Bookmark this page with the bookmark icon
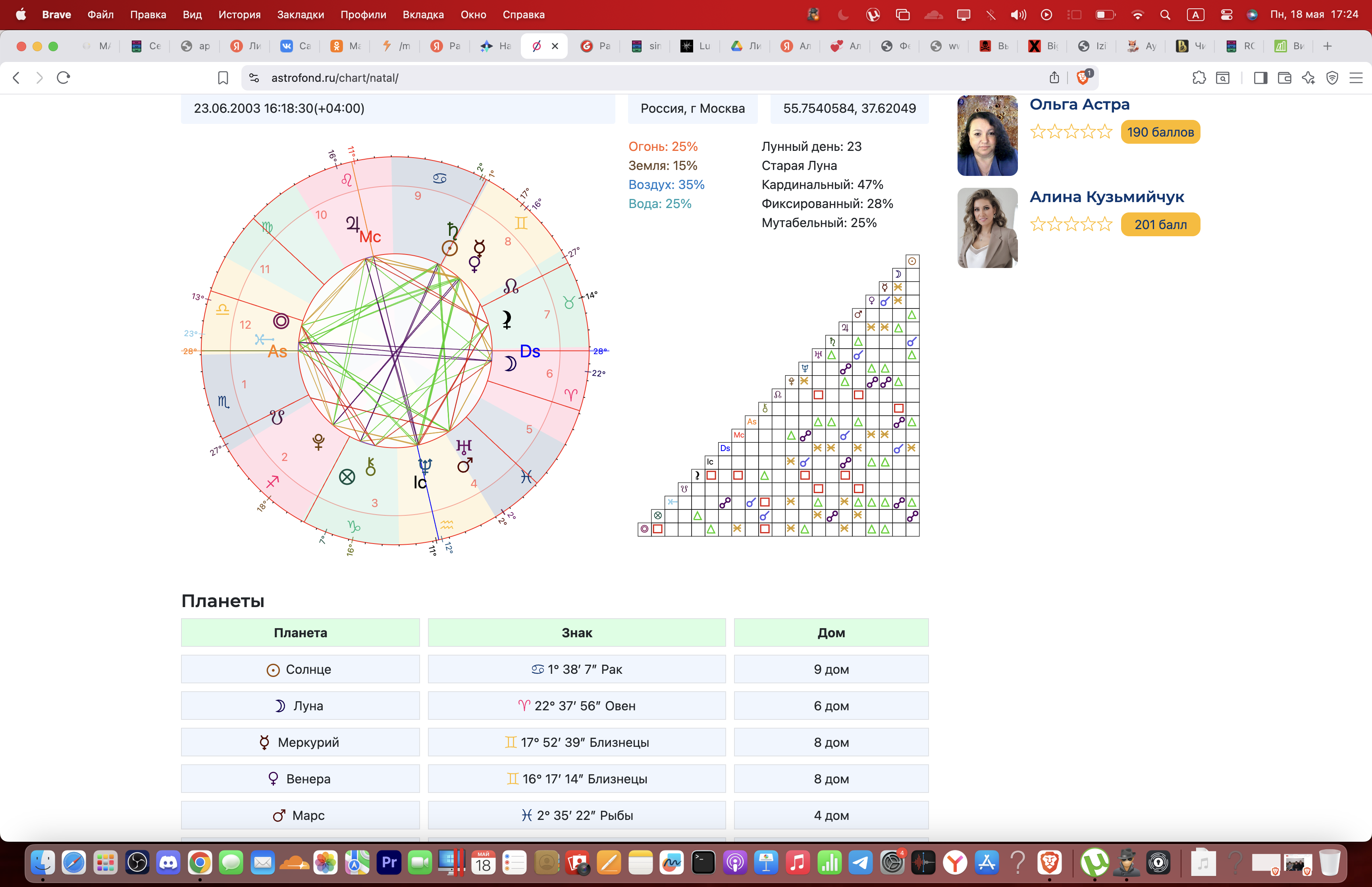Screen dimensions: 1372x887 click(x=223, y=78)
